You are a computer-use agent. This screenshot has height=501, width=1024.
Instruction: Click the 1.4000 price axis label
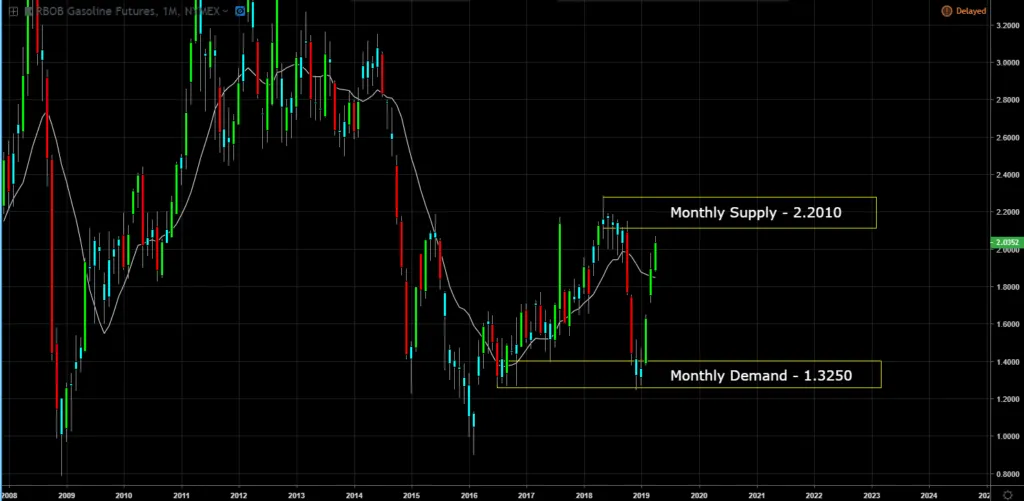click(x=1006, y=362)
